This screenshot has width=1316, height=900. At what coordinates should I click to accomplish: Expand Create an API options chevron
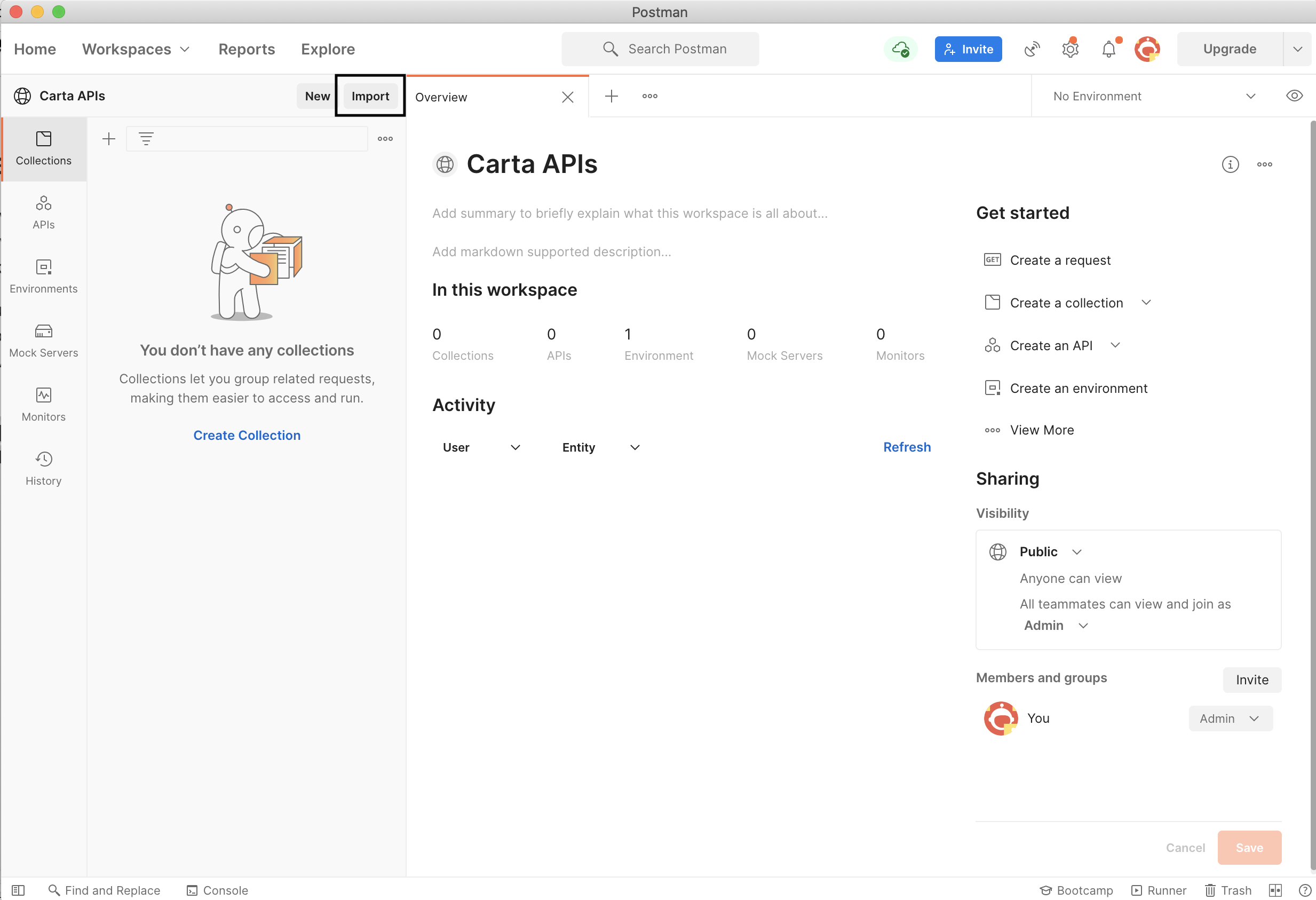tap(1115, 345)
